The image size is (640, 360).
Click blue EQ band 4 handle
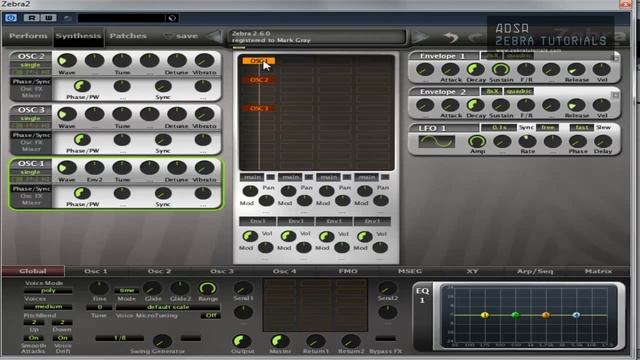click(x=576, y=315)
